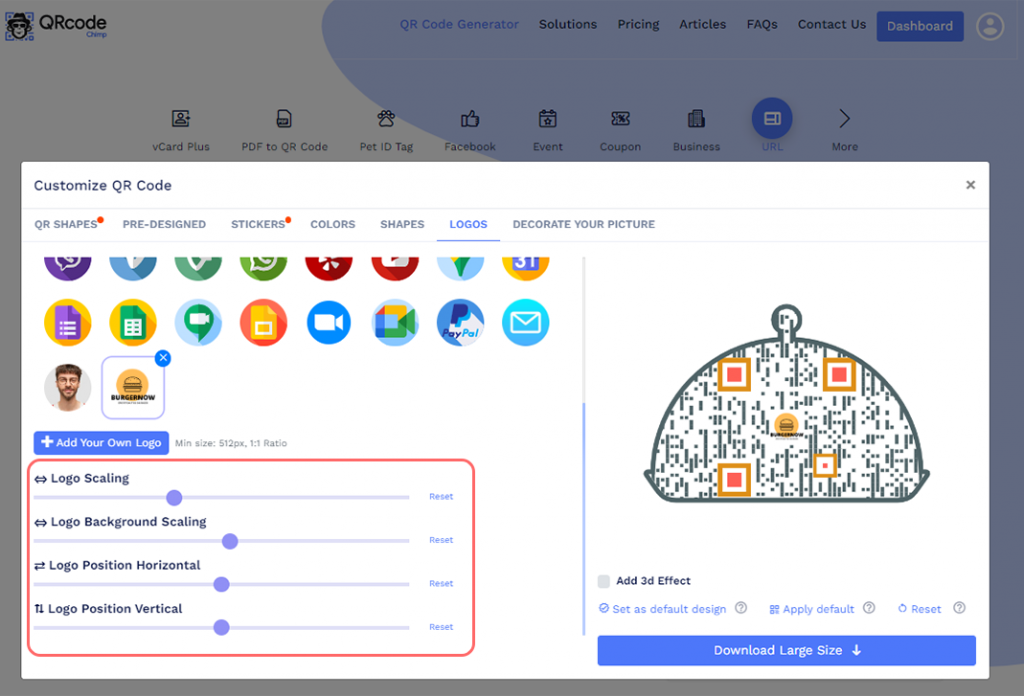Screen dimensions: 1024x696
Task: Open the user account avatar icon
Action: pos(990,26)
